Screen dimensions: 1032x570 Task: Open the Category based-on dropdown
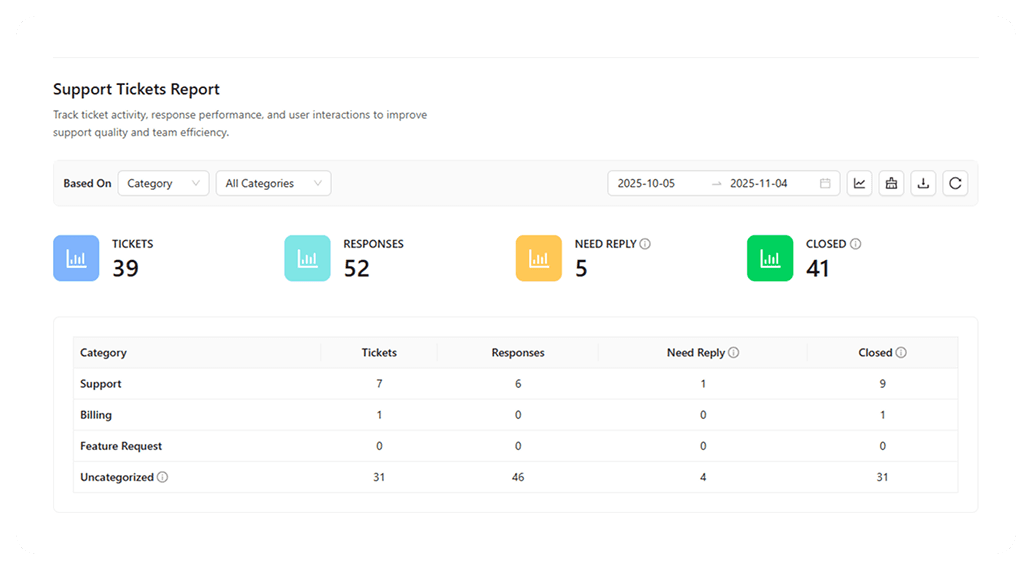163,183
